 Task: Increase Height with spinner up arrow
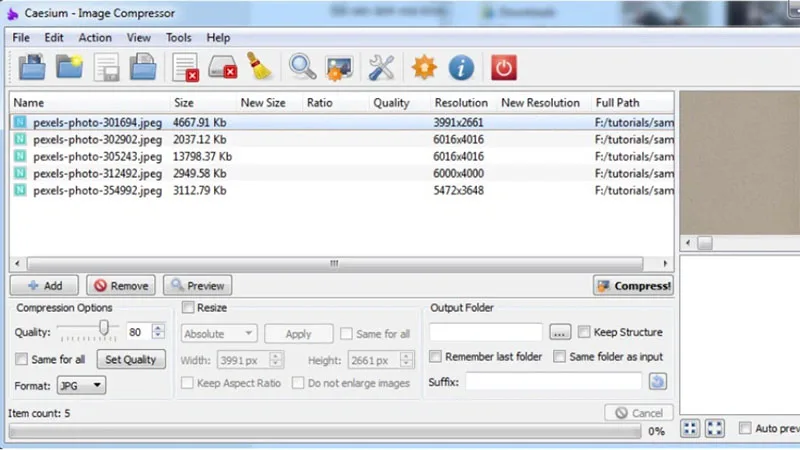406,356
